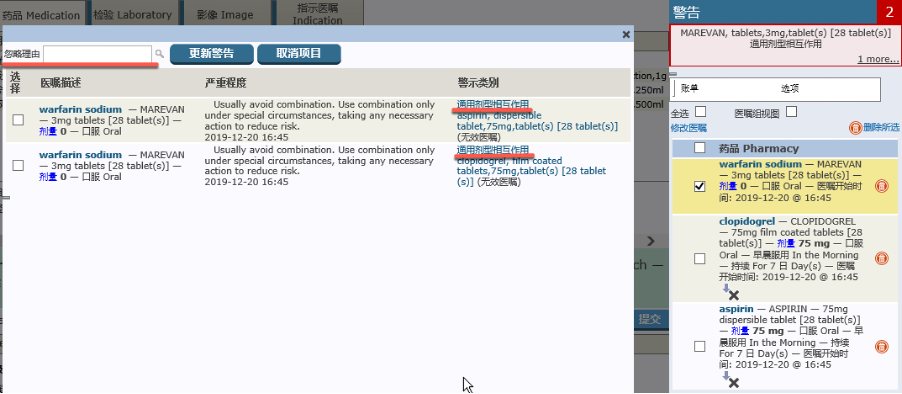
Task: Click the right chevron arrow behind dialog
Action: click(x=651, y=240)
